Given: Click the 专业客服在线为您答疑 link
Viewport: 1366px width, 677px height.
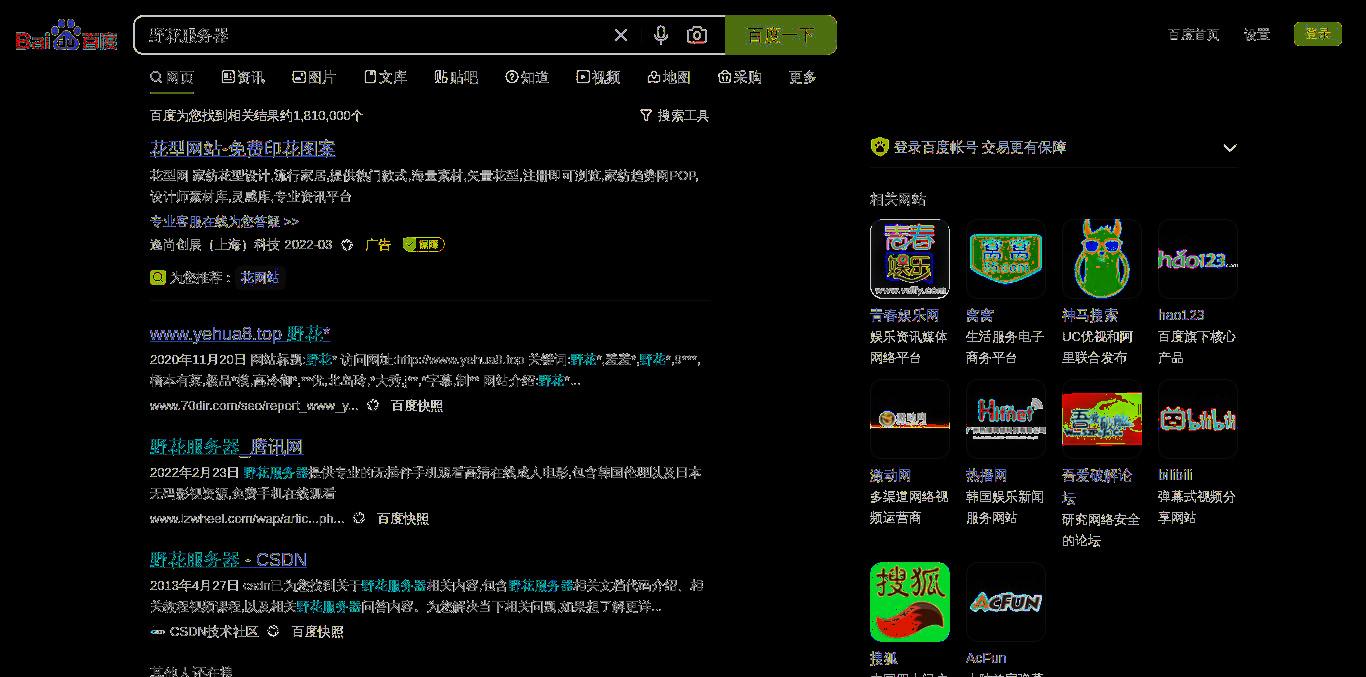Looking at the screenshot, I should pyautogui.click(x=224, y=221).
